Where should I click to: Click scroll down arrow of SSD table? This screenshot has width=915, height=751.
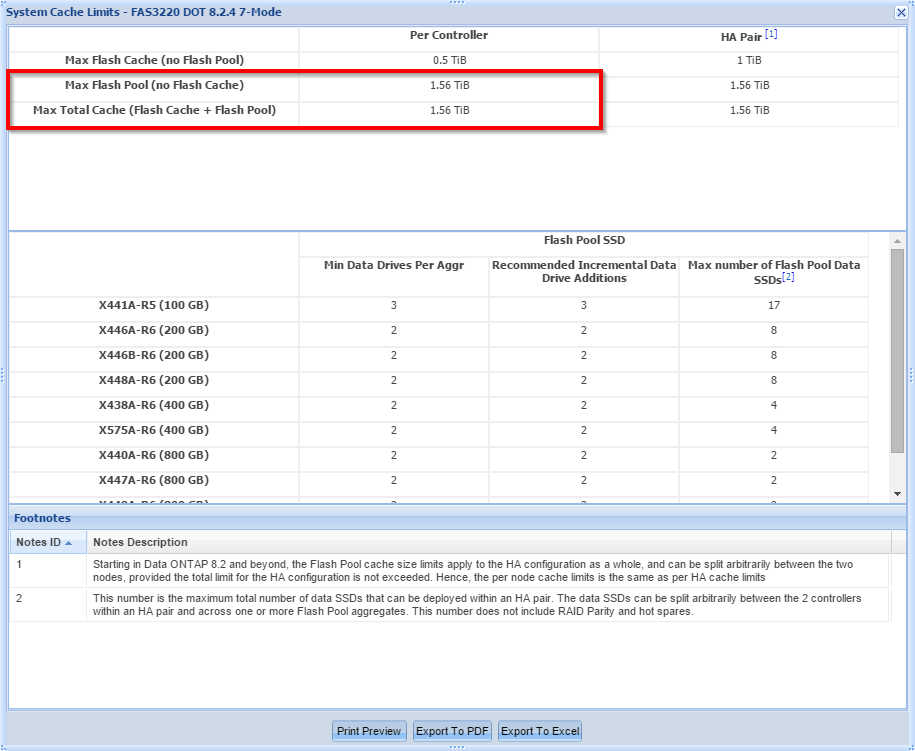click(897, 493)
